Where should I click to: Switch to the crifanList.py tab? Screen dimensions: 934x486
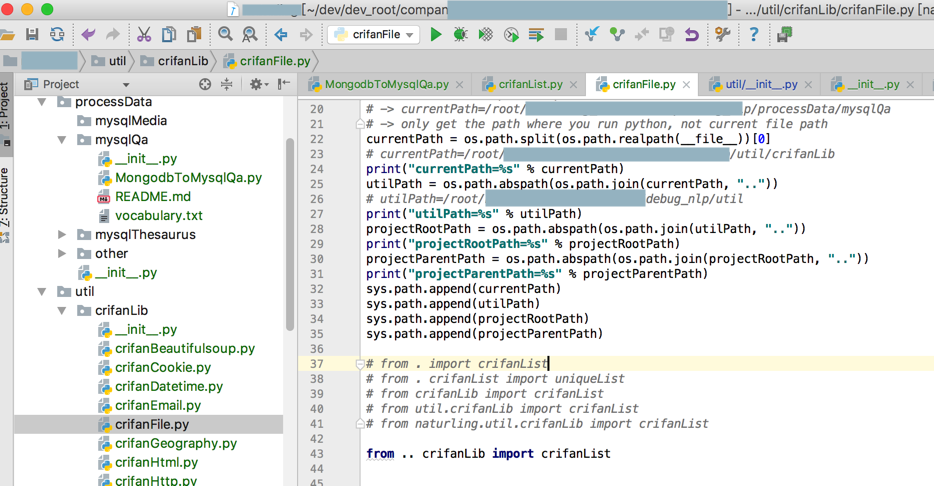tap(529, 85)
